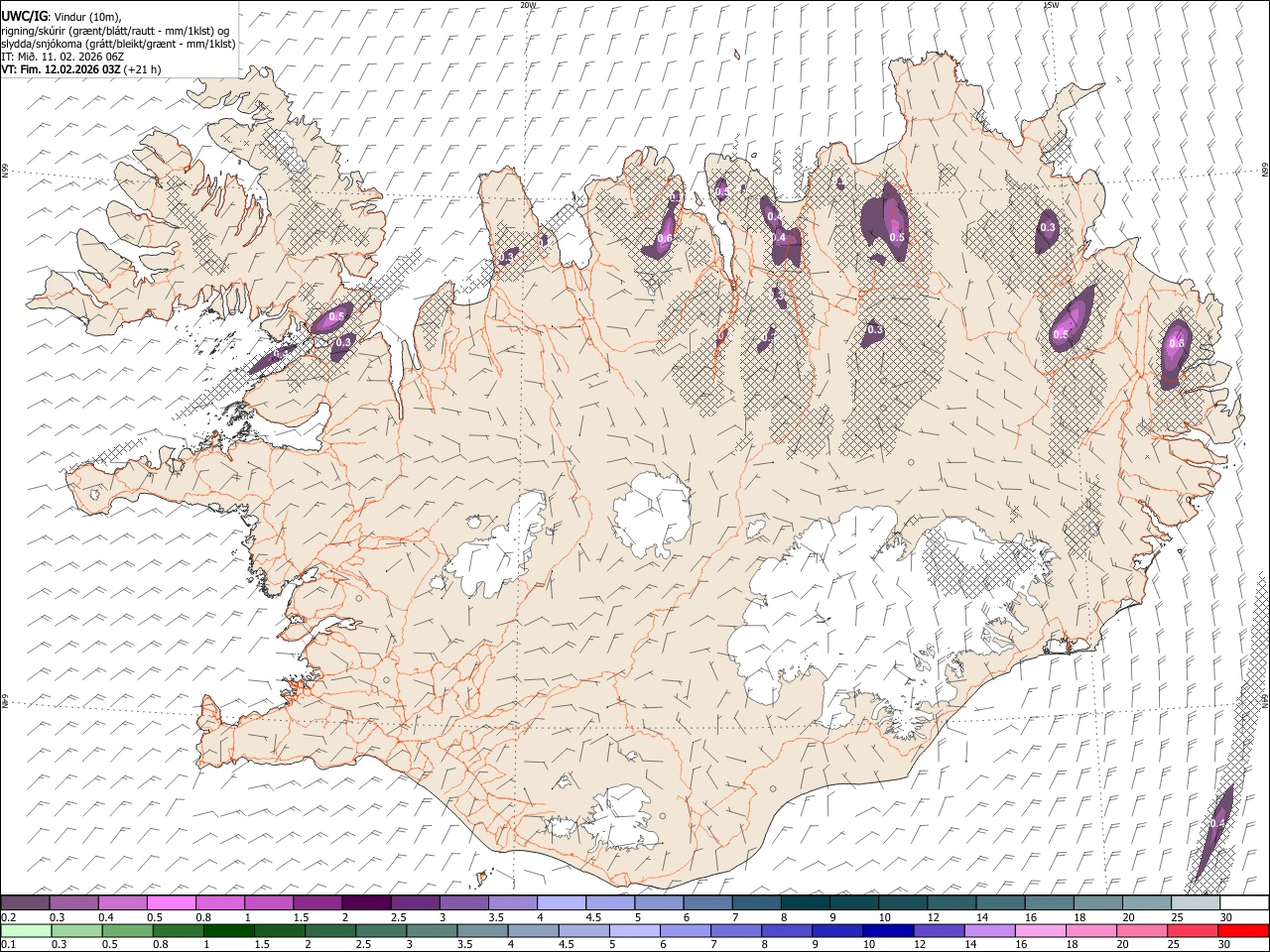Click the 0.6 label on the east coast snow patch
This screenshot has height=952, width=1270.
pos(1177,344)
